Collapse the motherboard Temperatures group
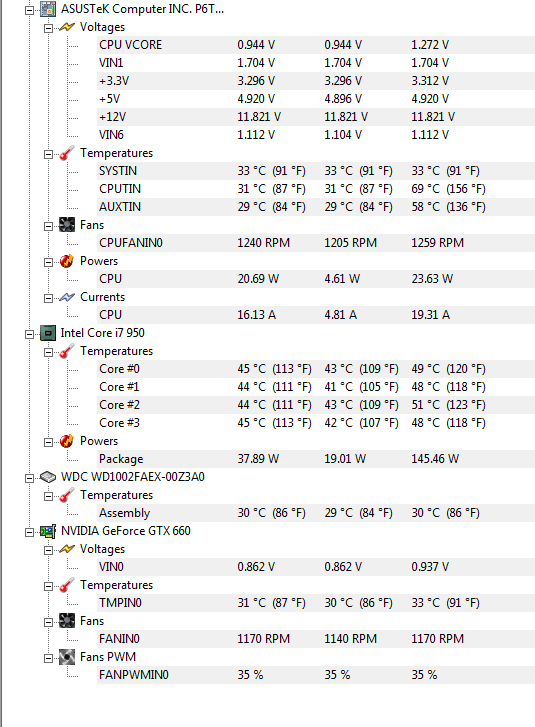Screen dimensions: 535x727 pyautogui.click(x=48, y=154)
